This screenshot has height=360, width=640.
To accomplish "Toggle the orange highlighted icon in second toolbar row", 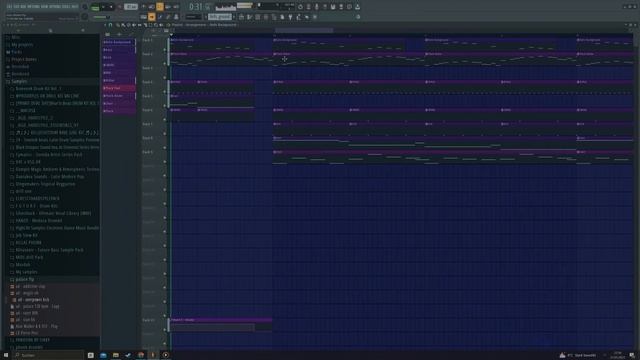I will click(x=152, y=17).
